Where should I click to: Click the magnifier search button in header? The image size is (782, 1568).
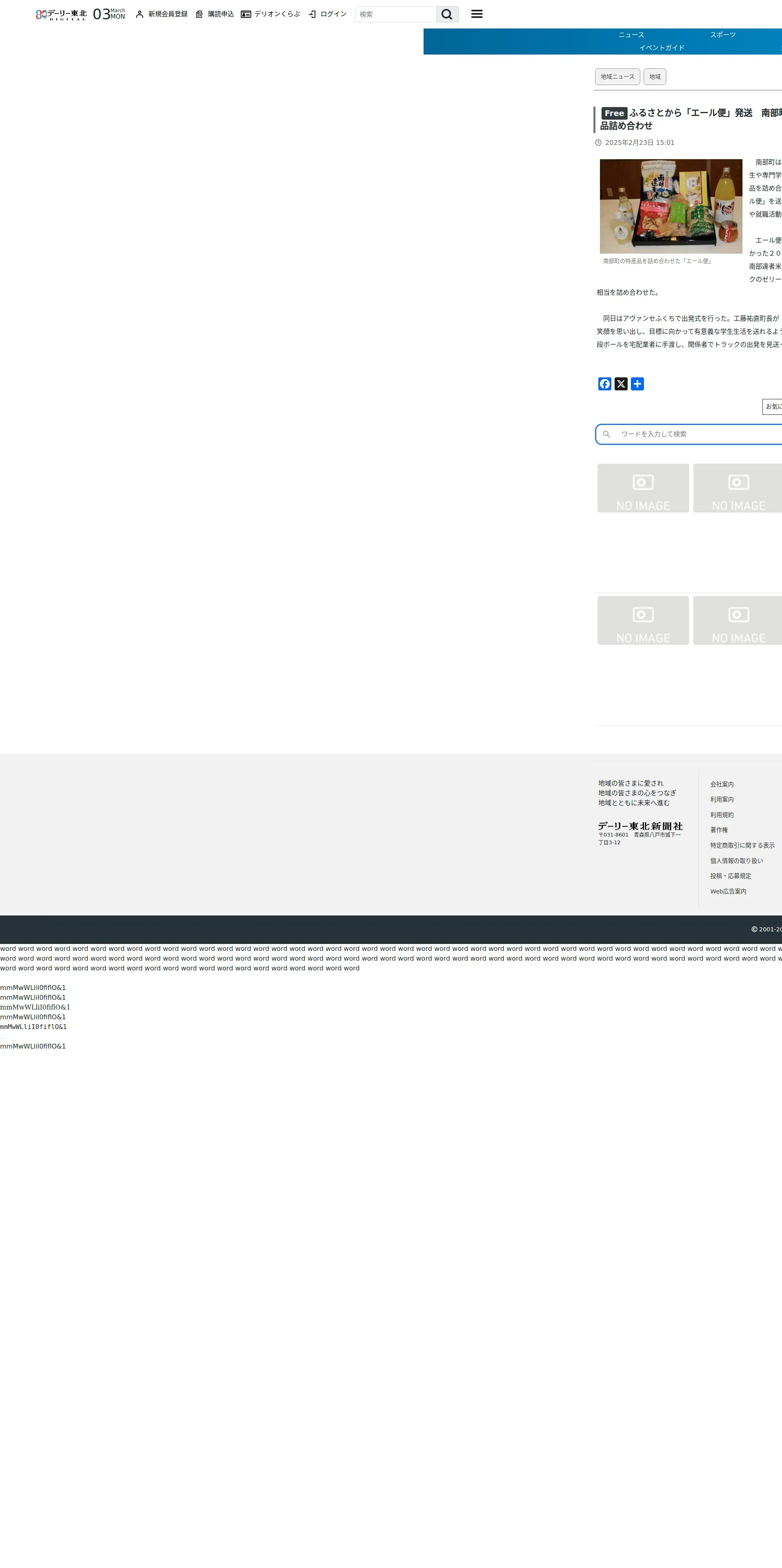(446, 14)
